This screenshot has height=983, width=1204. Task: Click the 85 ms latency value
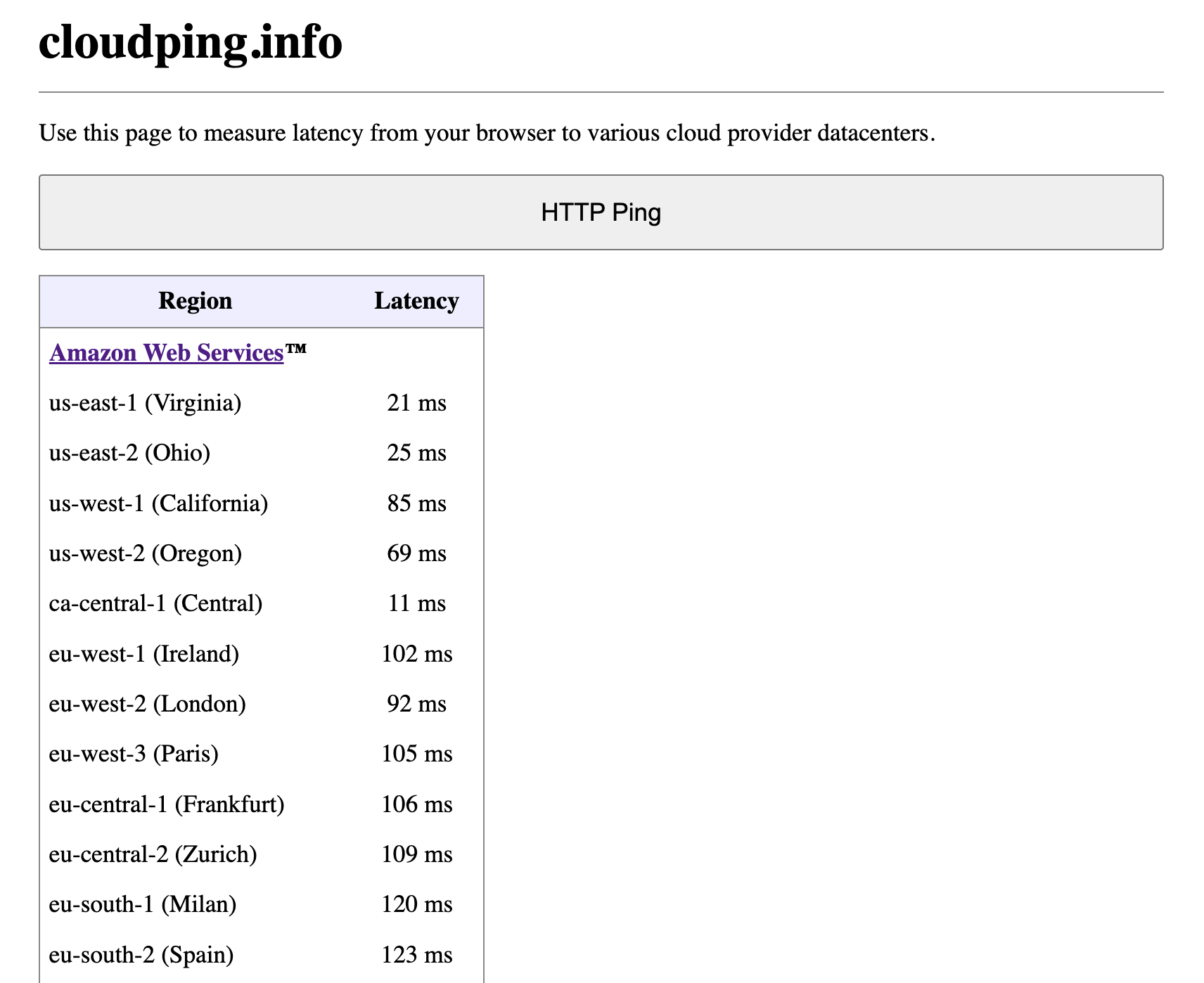pos(416,503)
